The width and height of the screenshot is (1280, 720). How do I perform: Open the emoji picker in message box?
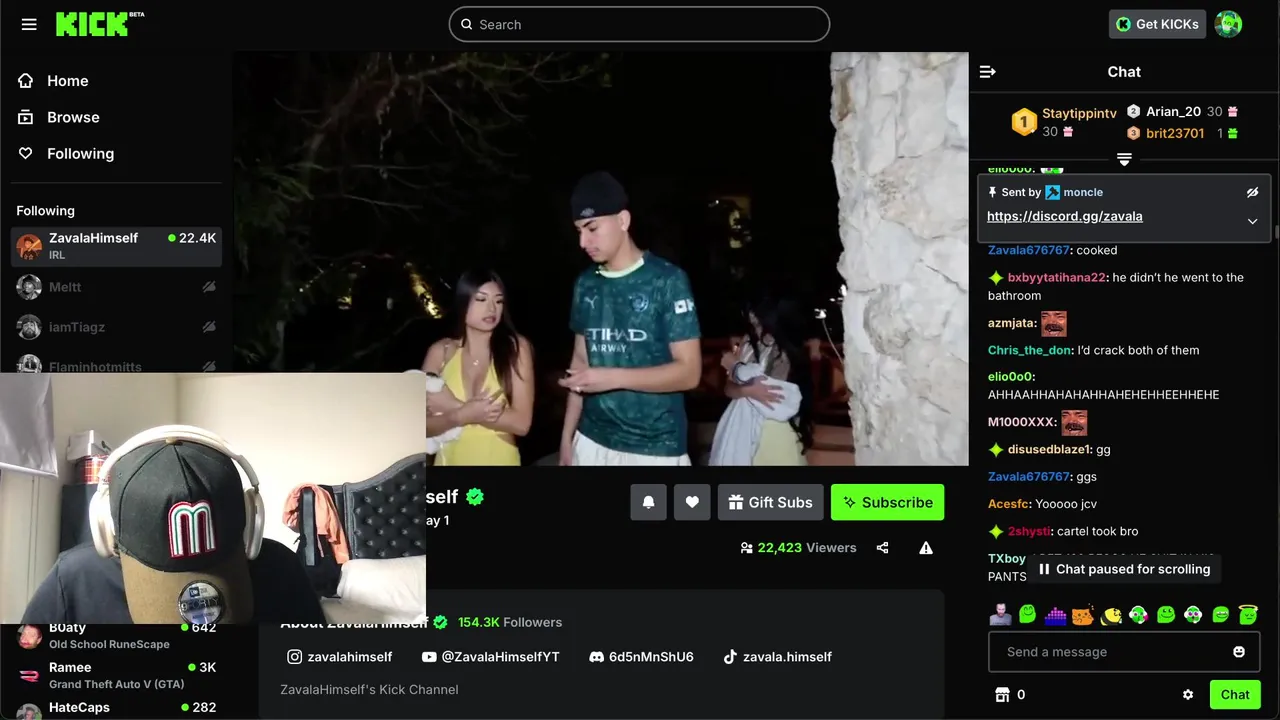click(x=1239, y=652)
